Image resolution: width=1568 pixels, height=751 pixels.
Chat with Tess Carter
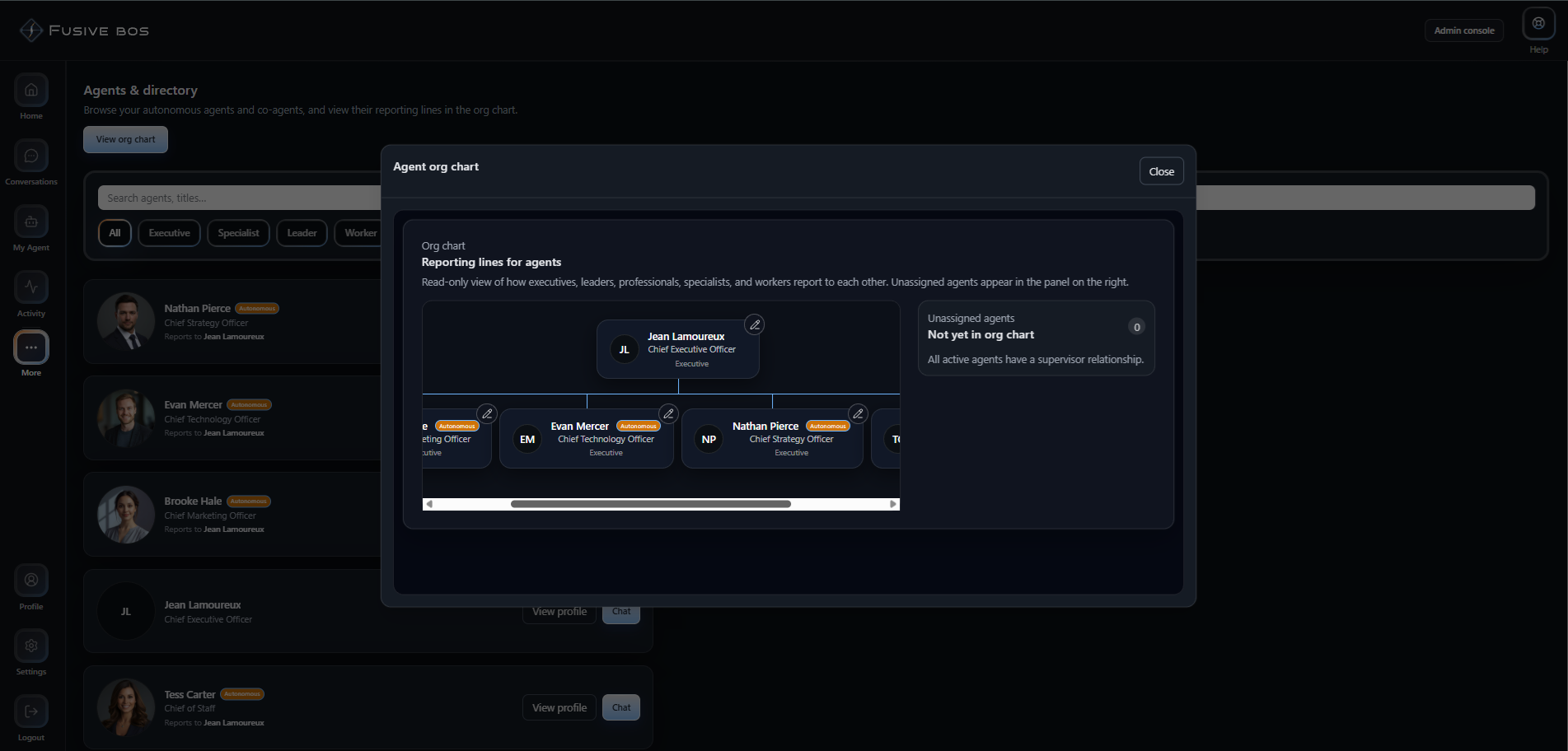click(621, 707)
